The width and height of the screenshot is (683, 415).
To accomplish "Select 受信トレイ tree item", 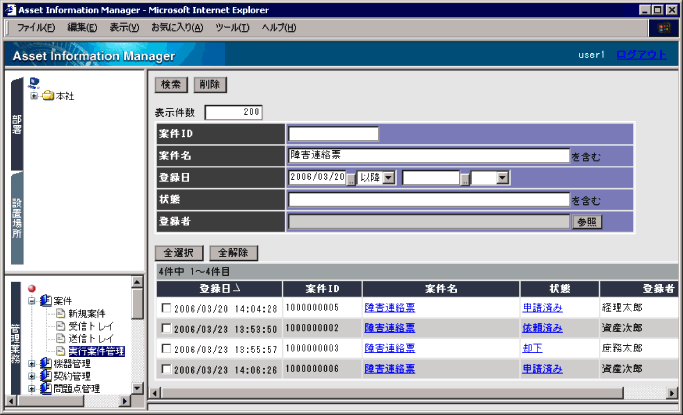I will click(x=91, y=326).
